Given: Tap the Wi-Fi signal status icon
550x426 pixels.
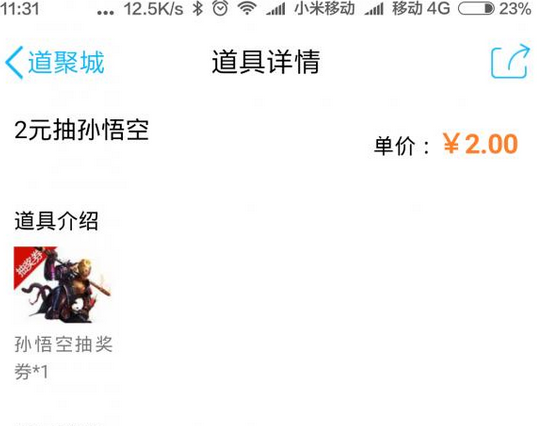Looking at the screenshot, I should (x=247, y=8).
